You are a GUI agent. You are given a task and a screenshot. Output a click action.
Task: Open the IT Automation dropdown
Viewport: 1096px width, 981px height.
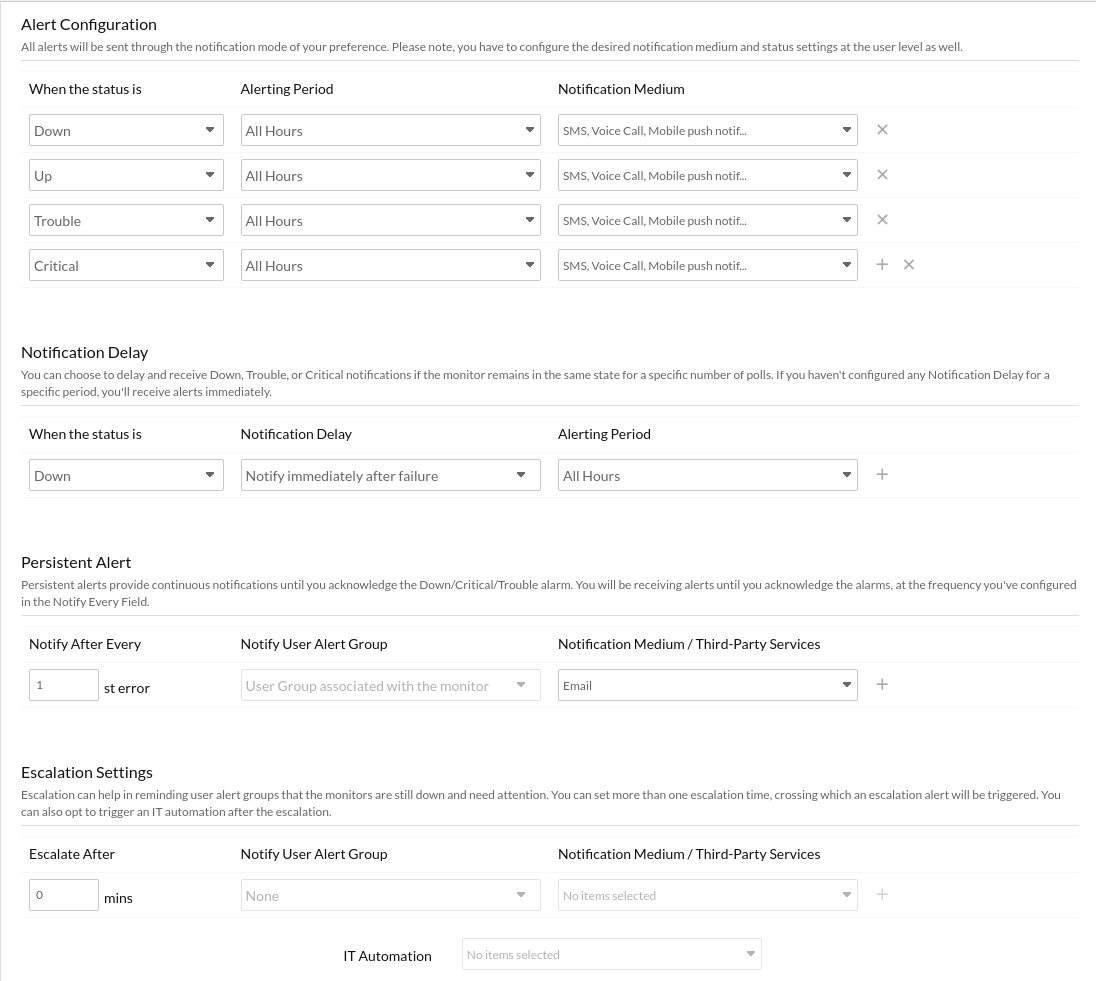click(x=611, y=954)
